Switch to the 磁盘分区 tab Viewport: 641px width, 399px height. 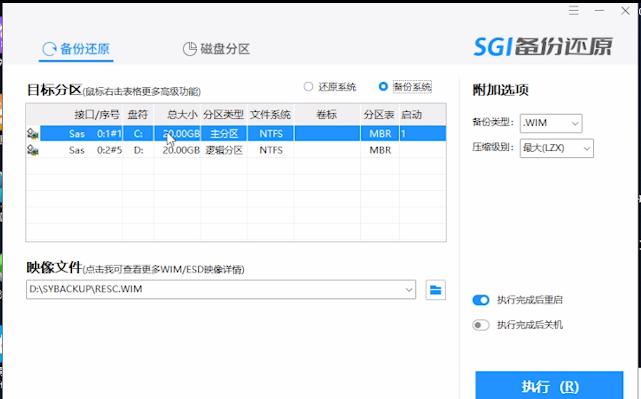point(216,49)
